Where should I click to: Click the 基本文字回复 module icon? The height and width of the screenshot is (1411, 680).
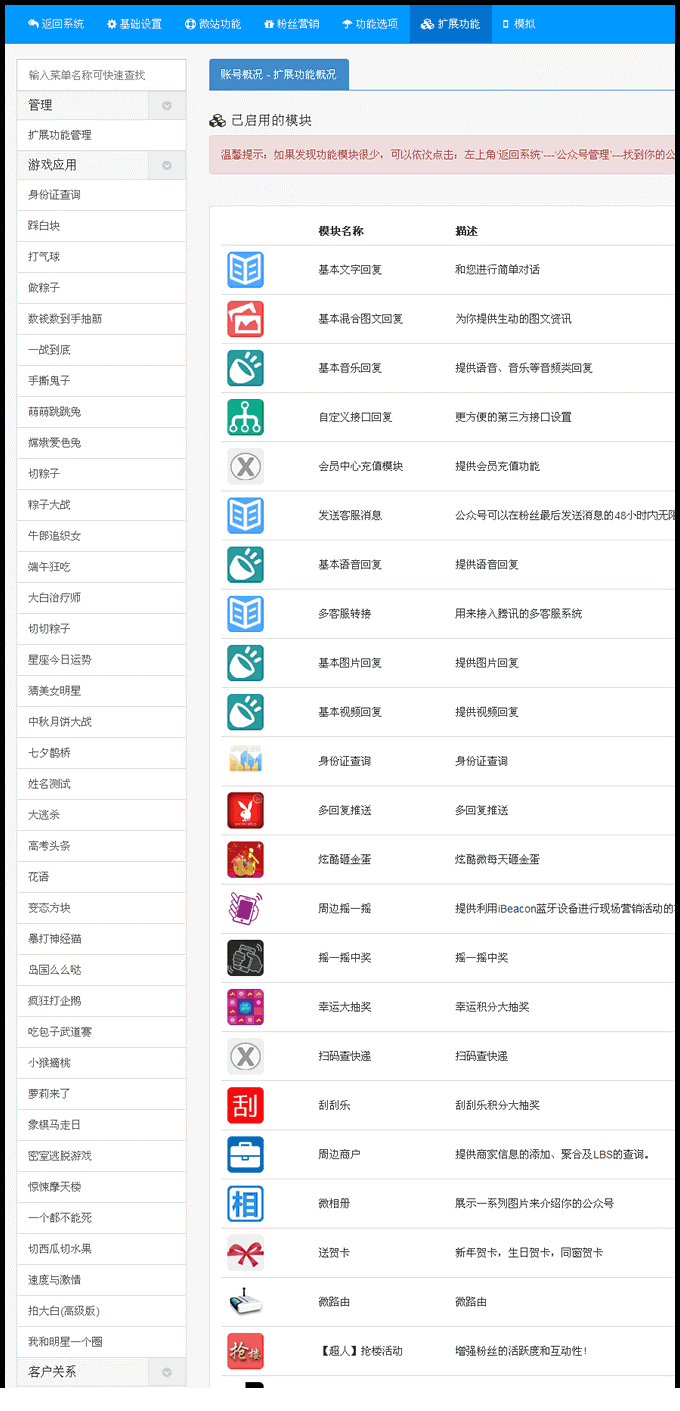coord(245,270)
